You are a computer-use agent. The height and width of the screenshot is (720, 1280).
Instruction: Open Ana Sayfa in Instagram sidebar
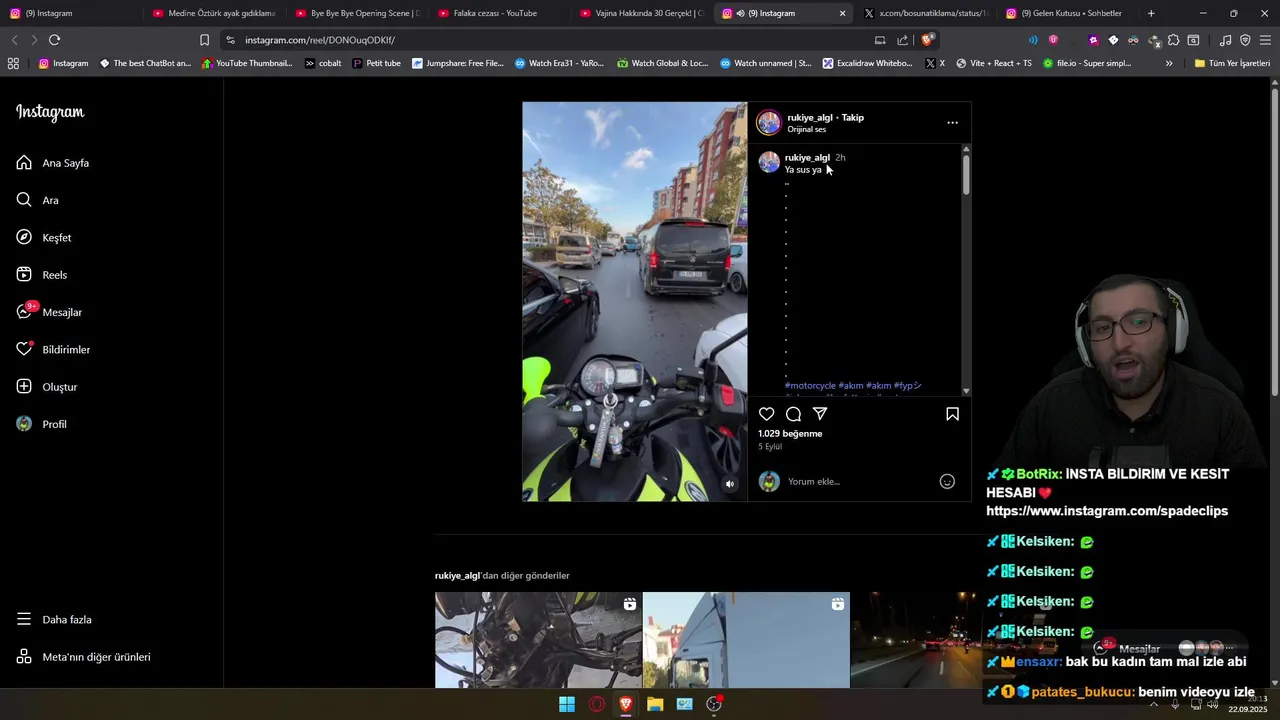[53, 163]
